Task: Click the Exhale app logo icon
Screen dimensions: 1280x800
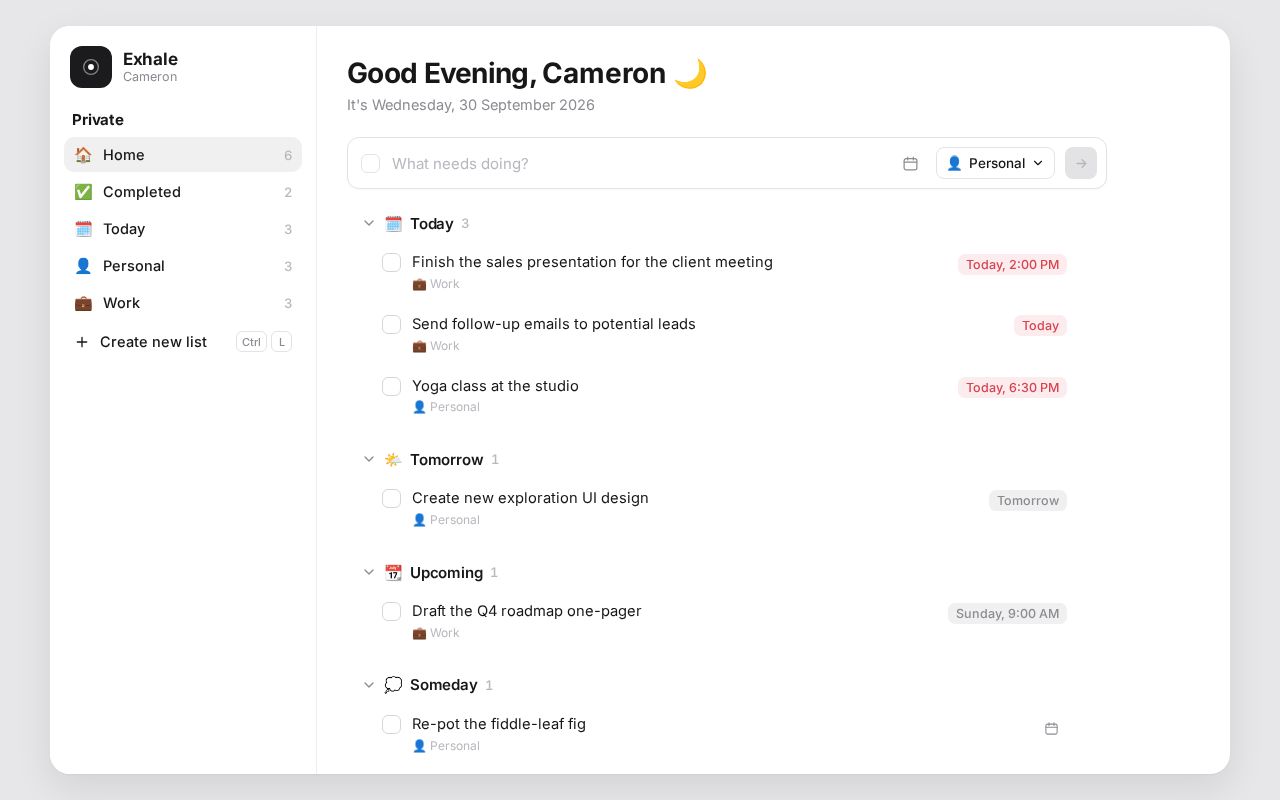Action: [91, 67]
